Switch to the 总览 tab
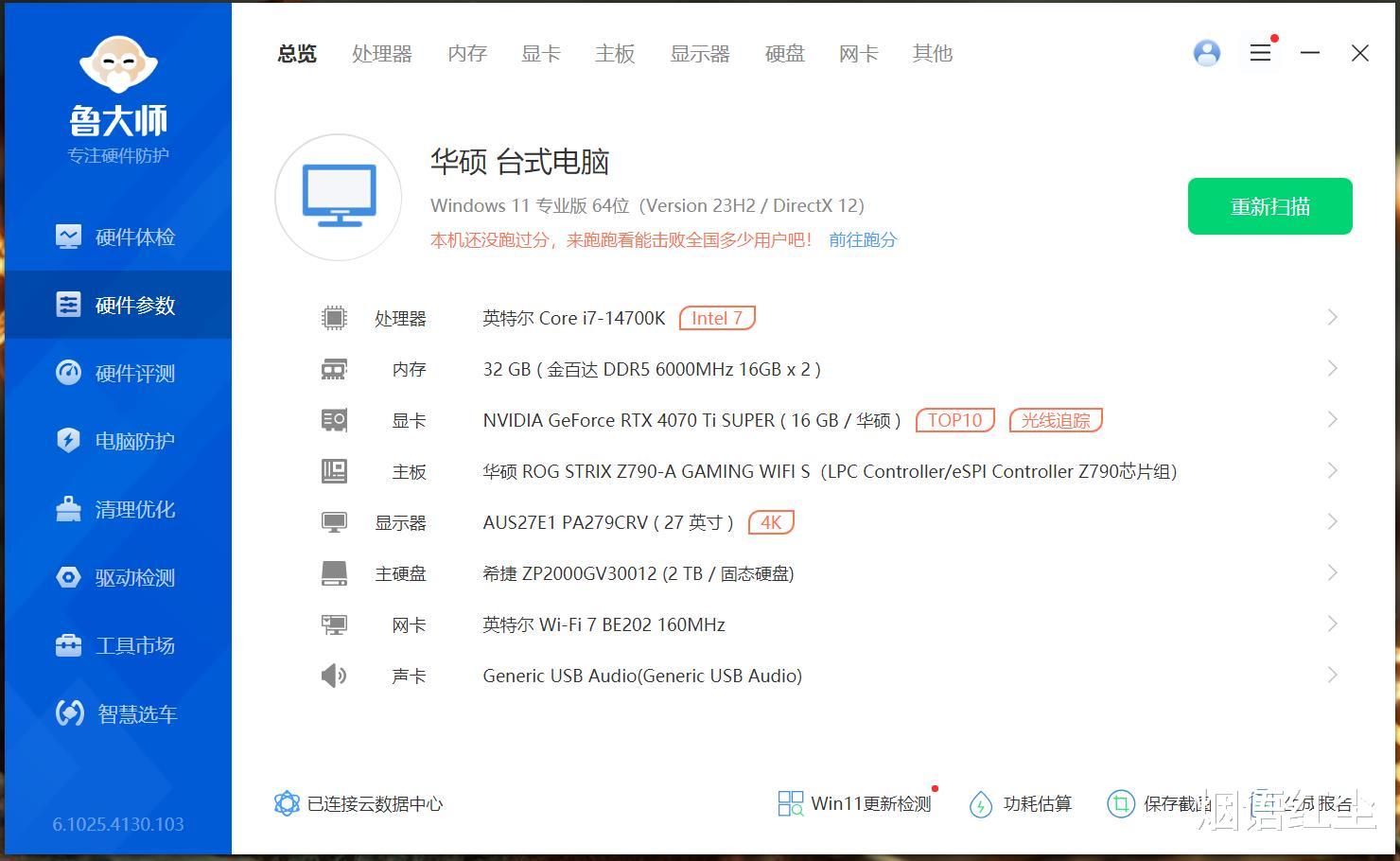 pos(297,54)
